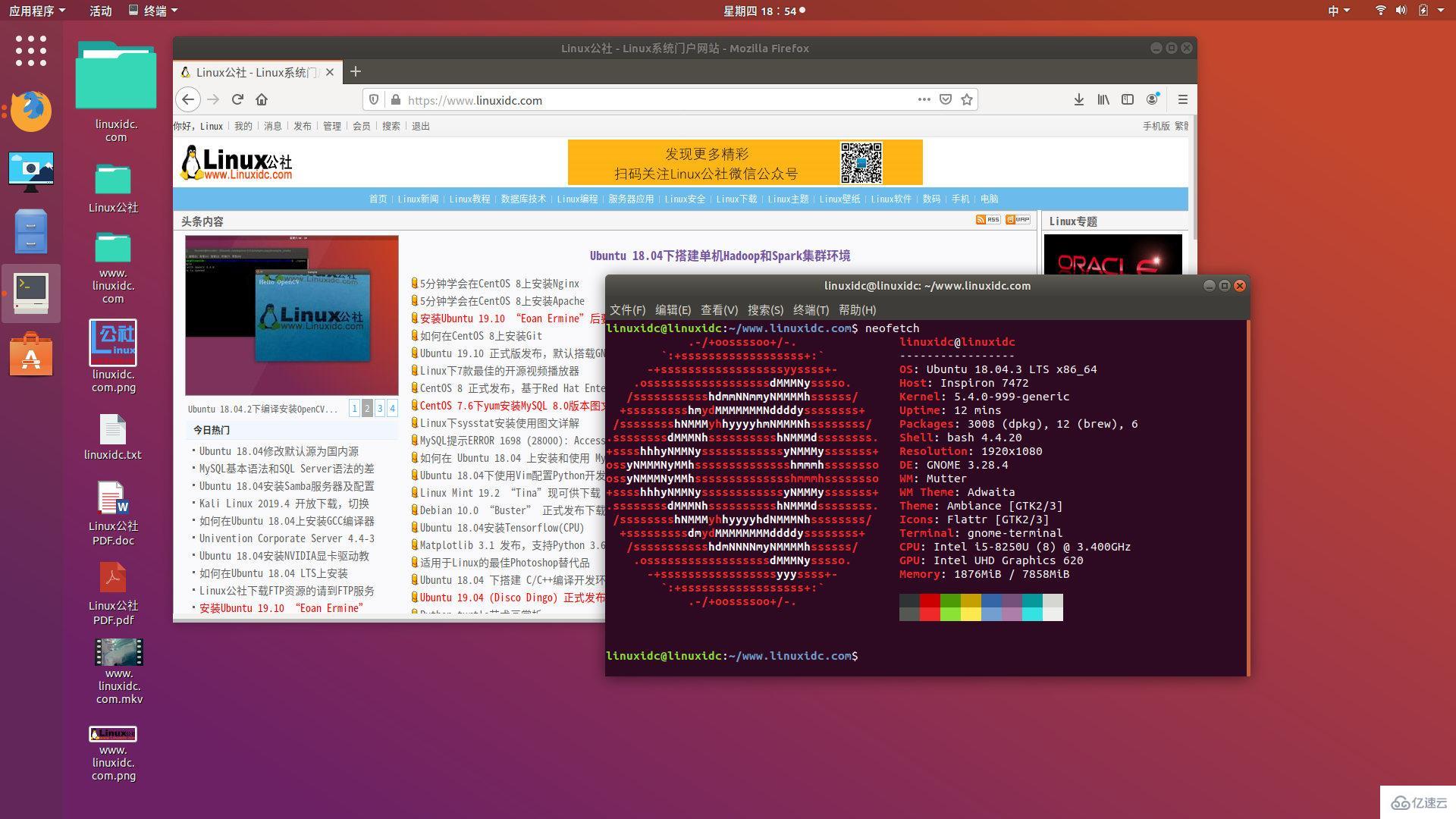This screenshot has width=1456, height=819.
Task: Click the slideshow thumbnail image
Action: (292, 315)
